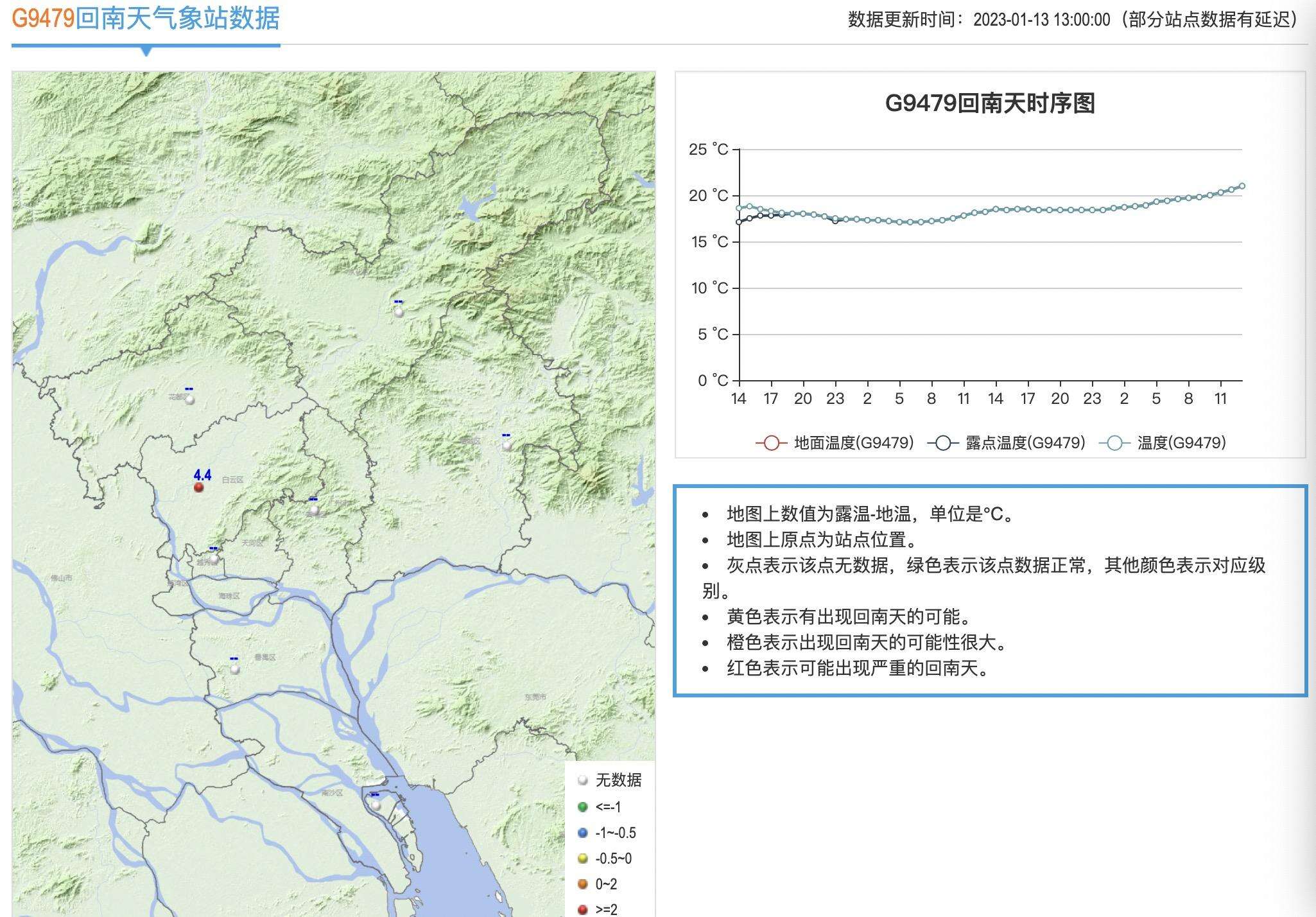Open the G9479回南天气象站数据 tab heading
Screen dimensions: 1316x917
coord(146,18)
